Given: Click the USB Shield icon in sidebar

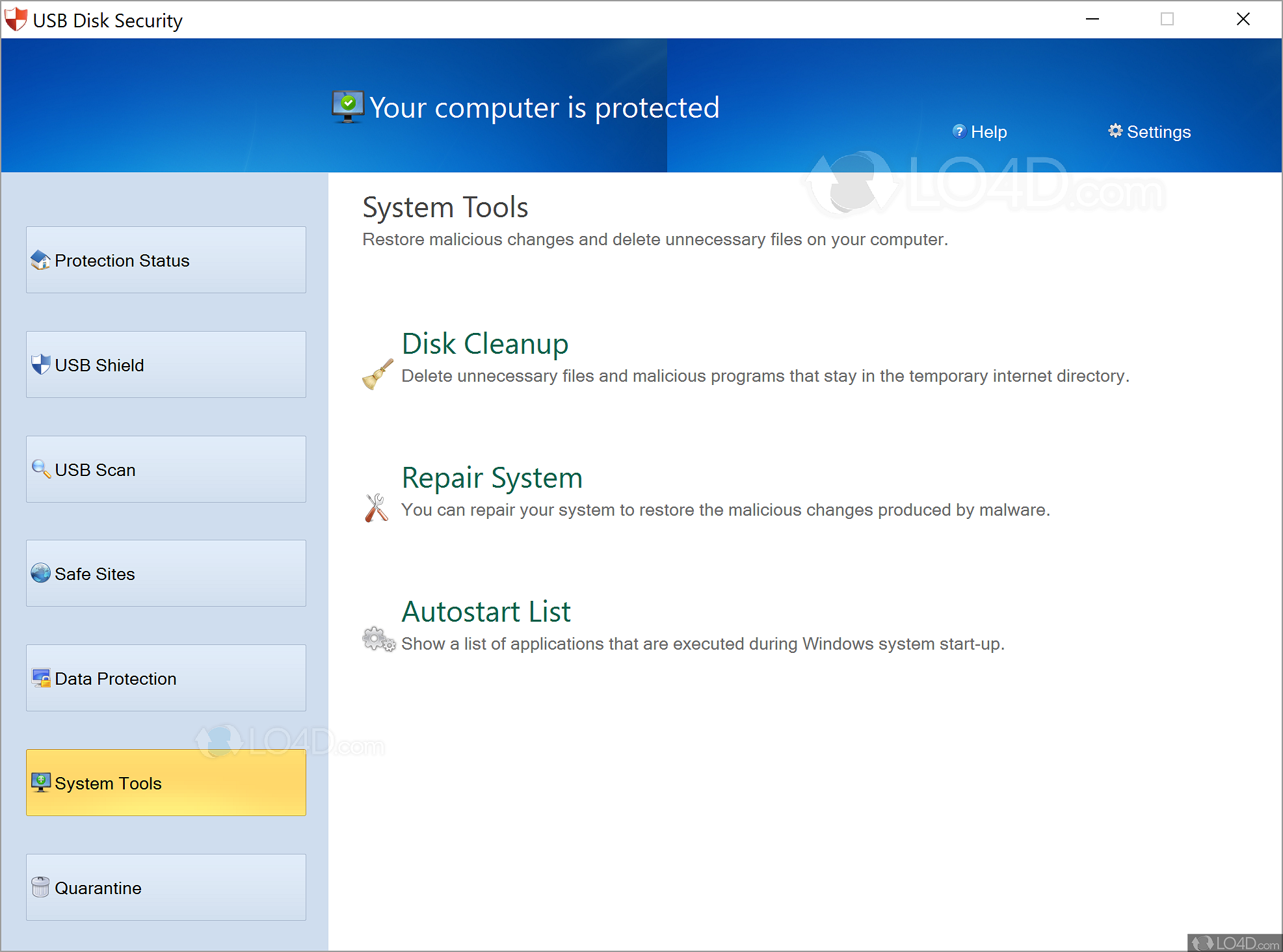Looking at the screenshot, I should pos(40,364).
